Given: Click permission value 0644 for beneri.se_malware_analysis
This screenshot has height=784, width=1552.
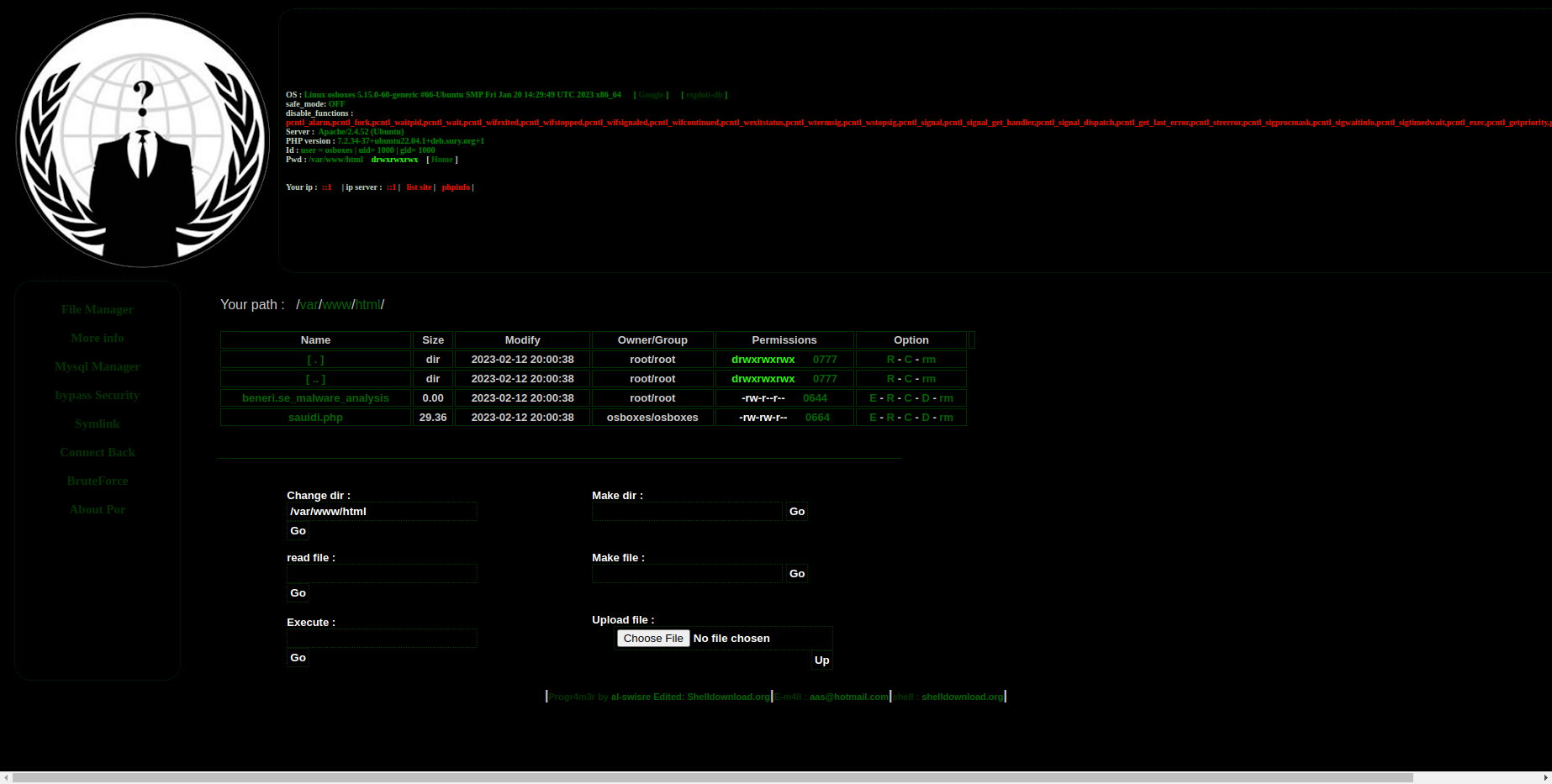Looking at the screenshot, I should tap(815, 398).
